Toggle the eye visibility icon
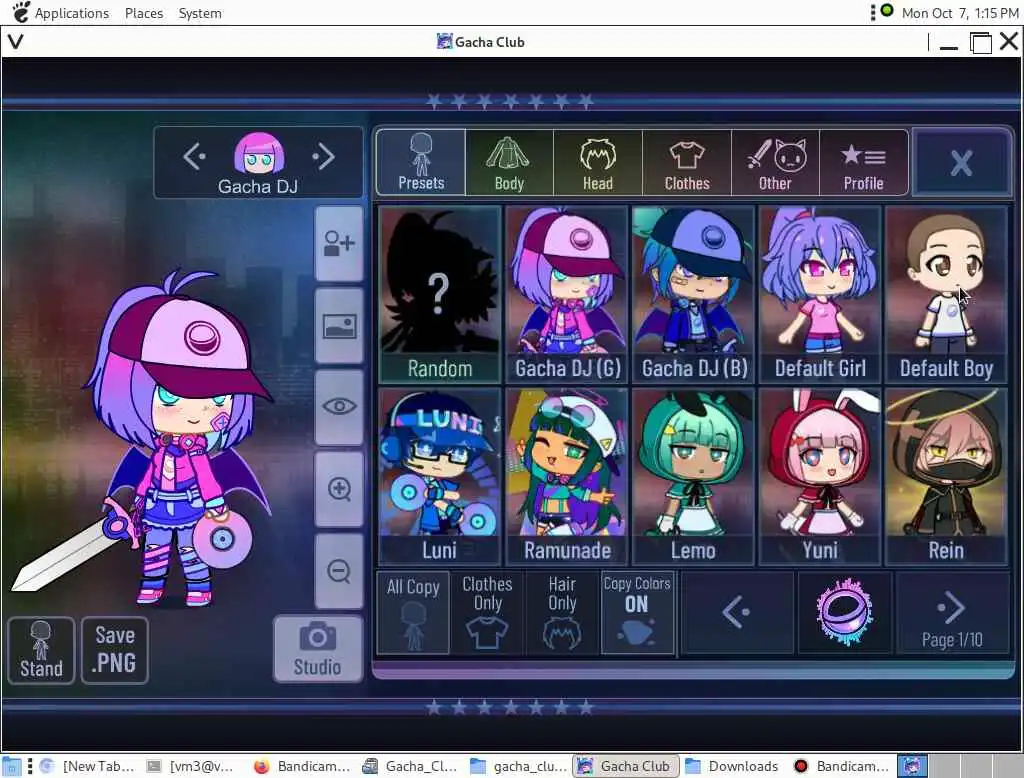Screen dimensions: 1024x778 (x=339, y=407)
